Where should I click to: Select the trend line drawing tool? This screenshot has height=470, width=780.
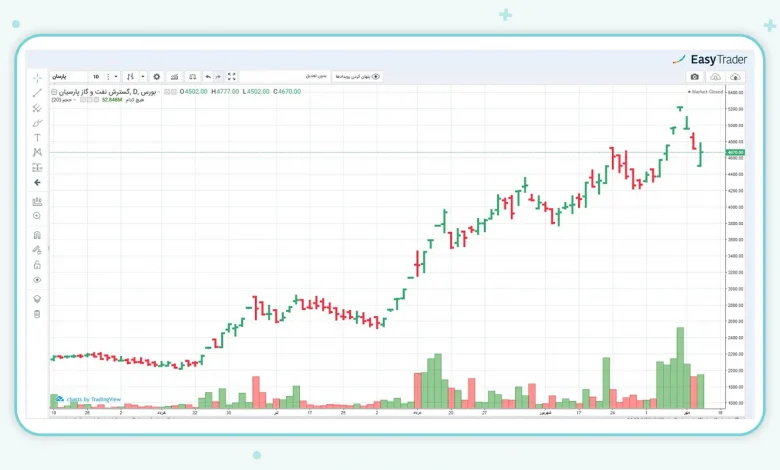(x=37, y=93)
